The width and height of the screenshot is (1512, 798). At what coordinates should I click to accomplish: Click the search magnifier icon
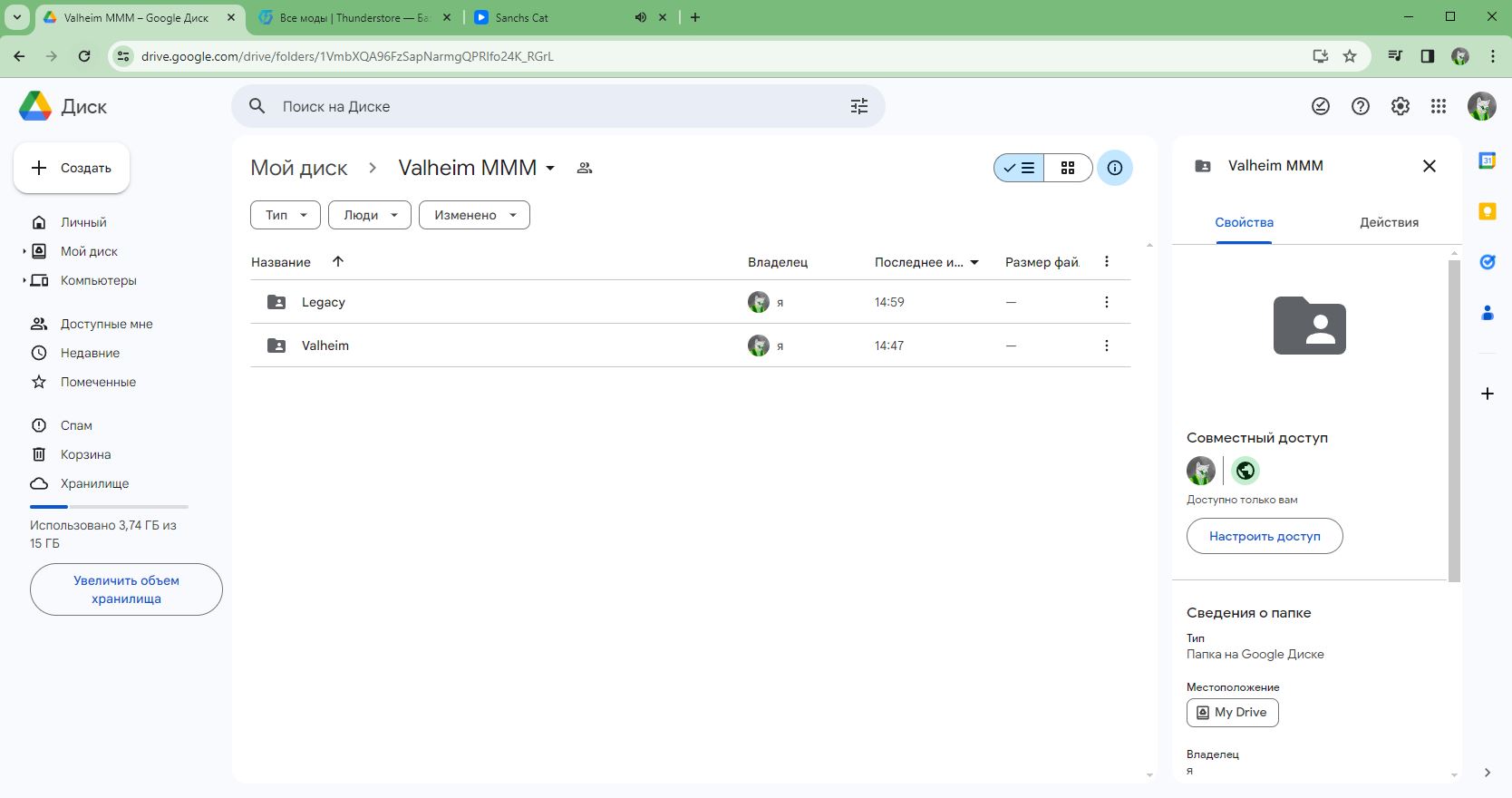tap(257, 106)
